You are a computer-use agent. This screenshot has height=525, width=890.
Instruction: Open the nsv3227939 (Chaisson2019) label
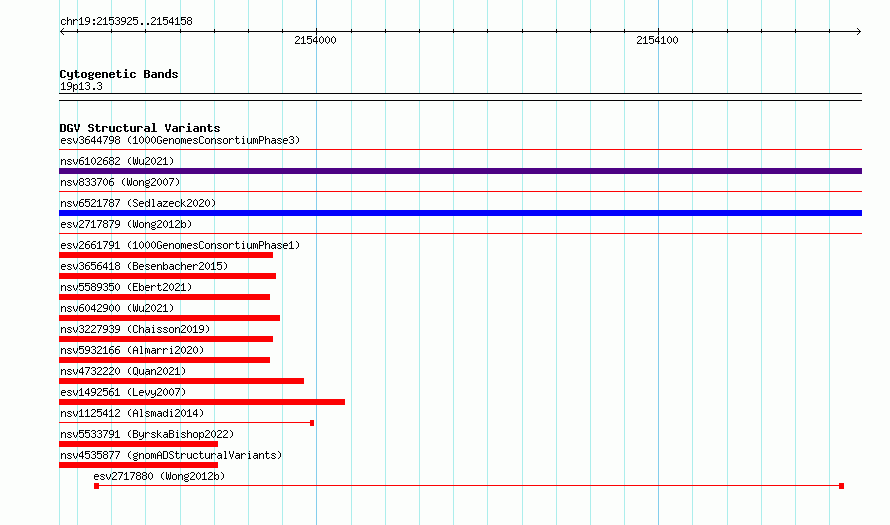click(135, 329)
